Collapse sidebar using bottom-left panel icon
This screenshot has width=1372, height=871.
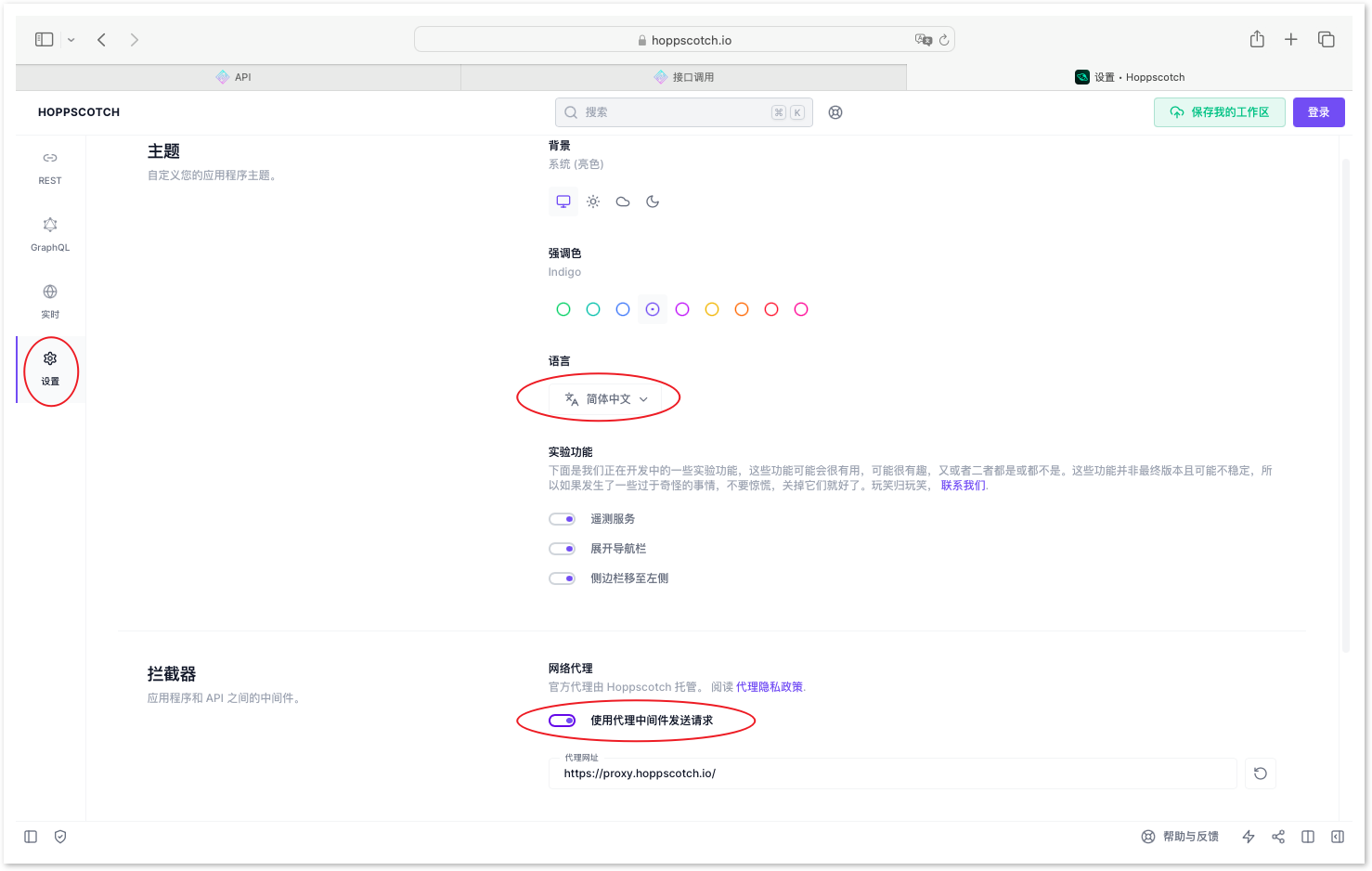click(x=31, y=837)
